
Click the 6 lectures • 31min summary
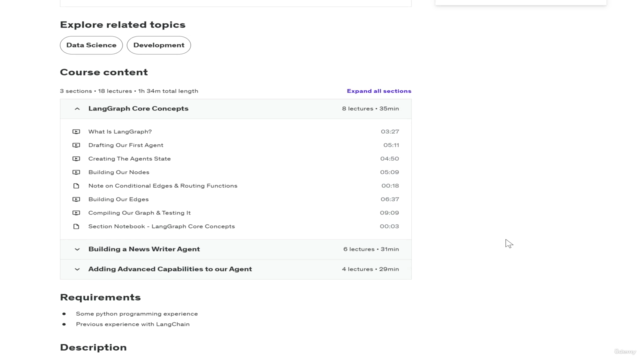pos(371,249)
